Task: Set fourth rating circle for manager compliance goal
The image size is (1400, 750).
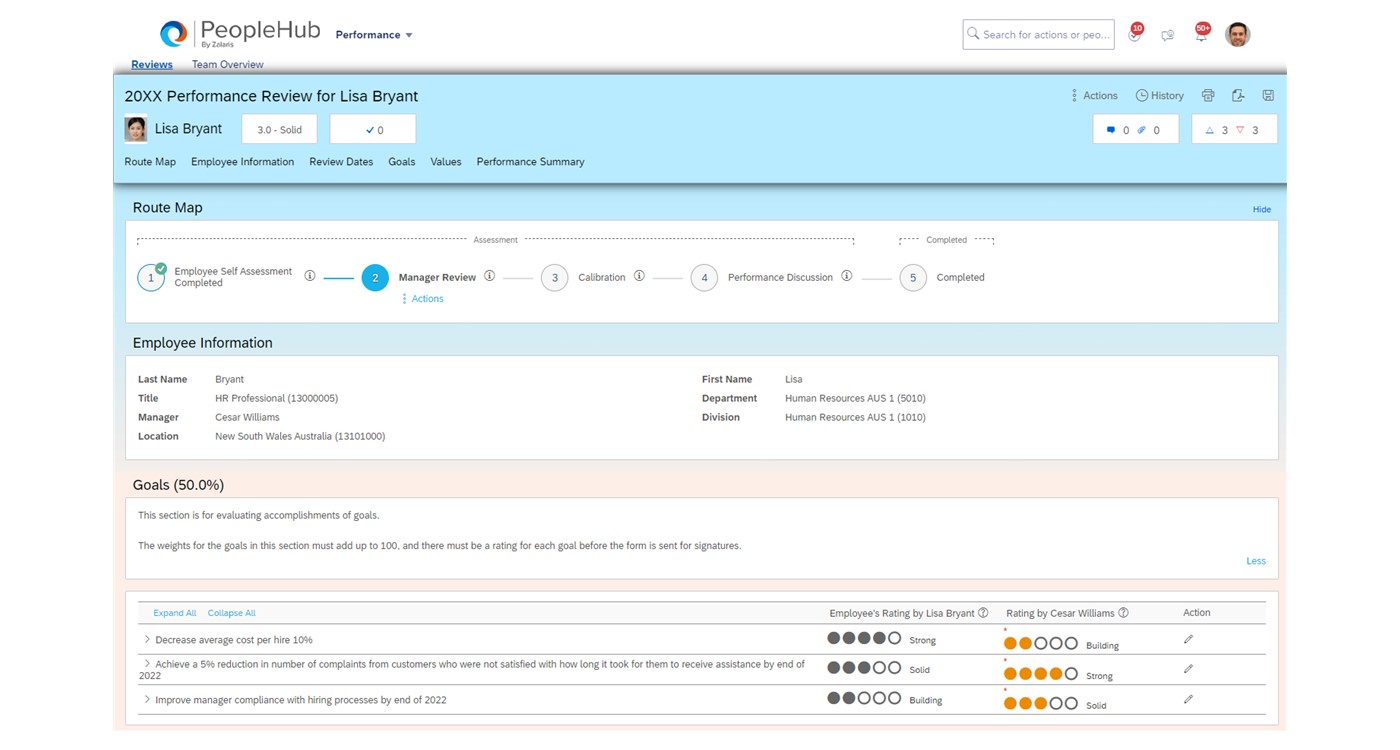Action: tap(1056, 704)
